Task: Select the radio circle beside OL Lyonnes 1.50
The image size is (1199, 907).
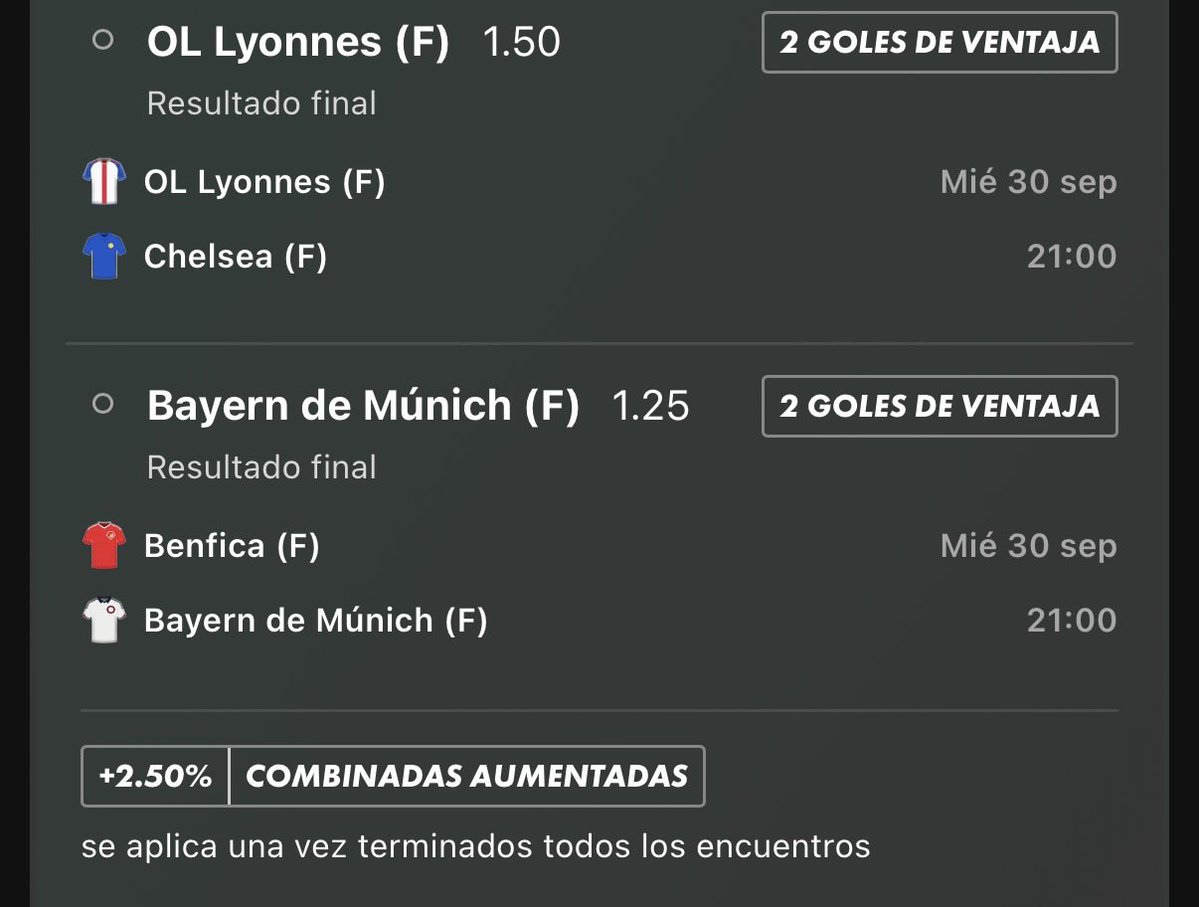Action: [102, 40]
